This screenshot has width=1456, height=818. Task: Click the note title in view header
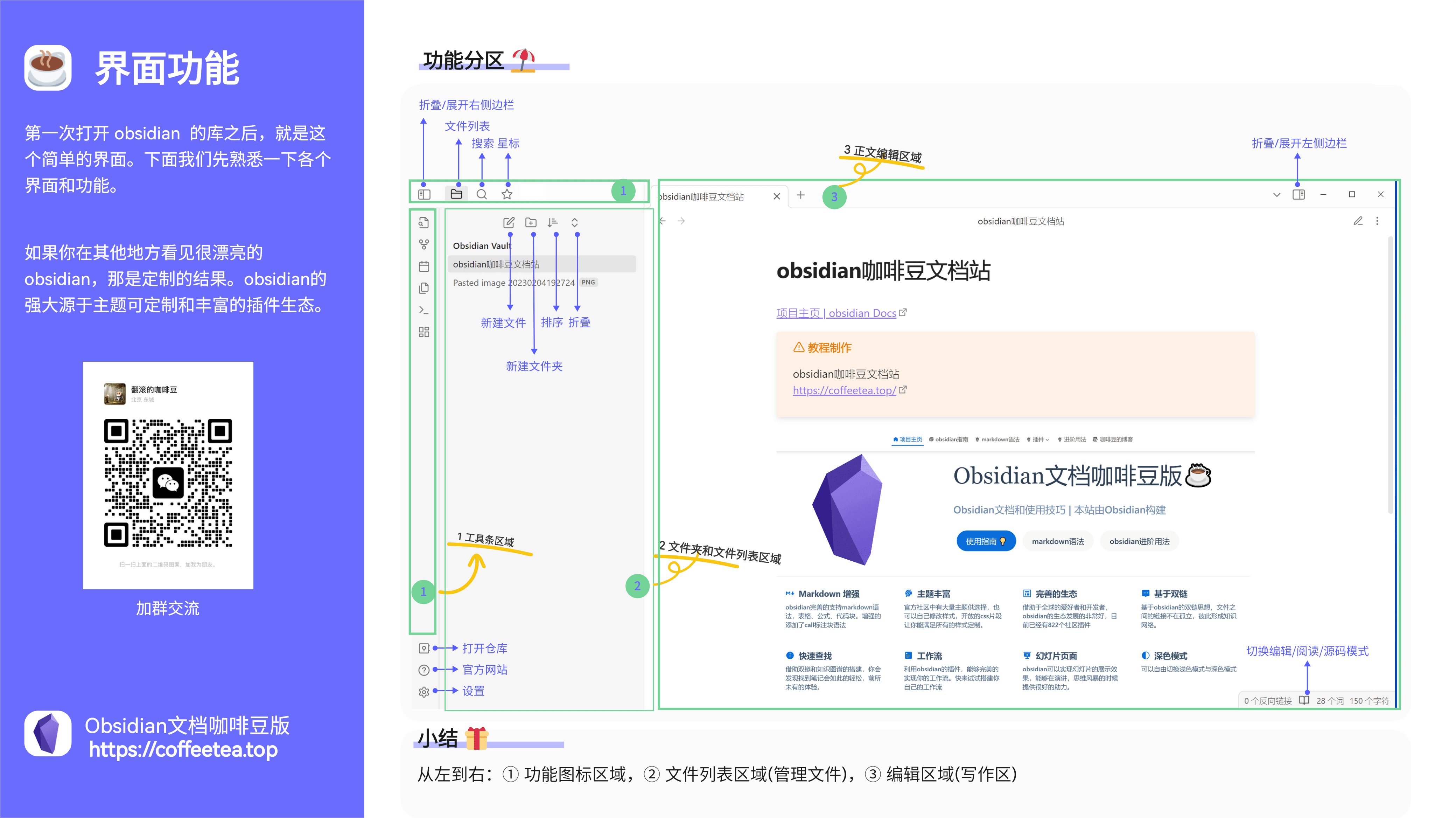point(1021,221)
